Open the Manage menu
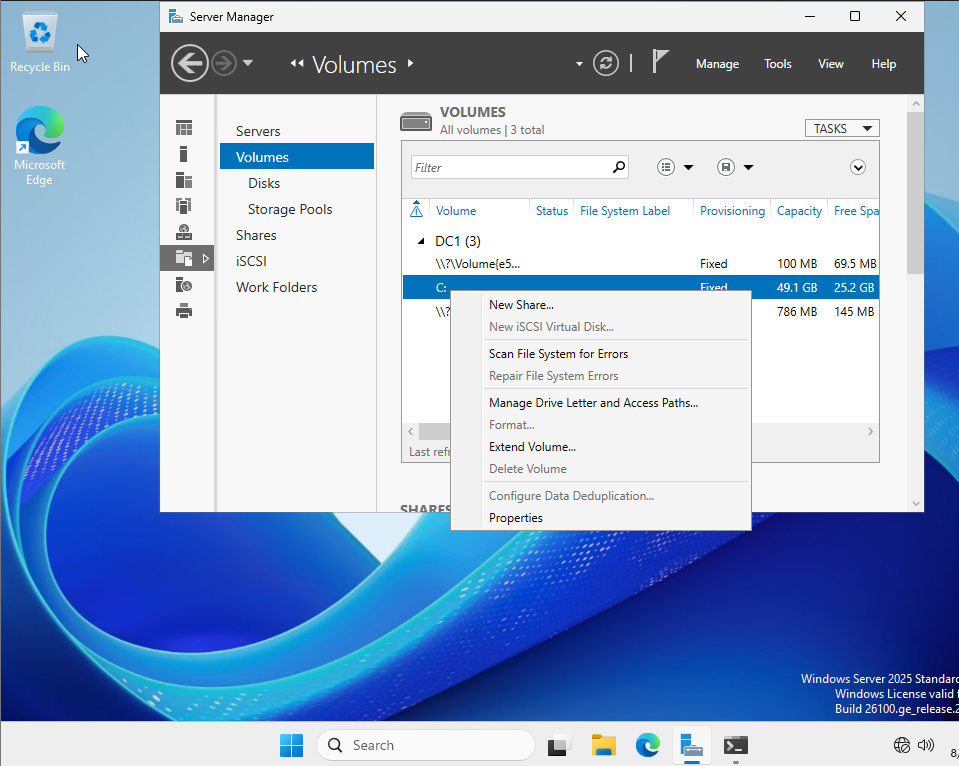This screenshot has width=959, height=766. point(717,64)
